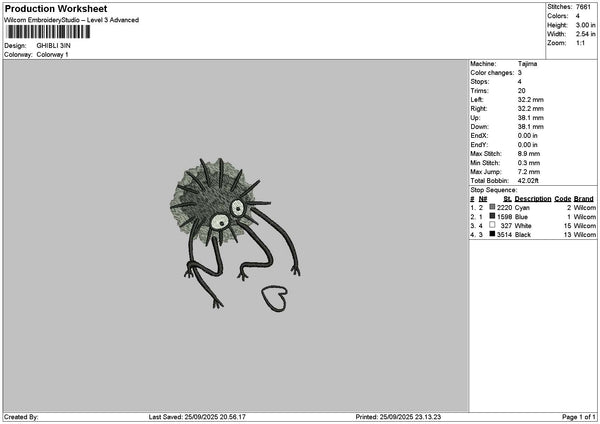Image resolution: width=600 pixels, height=424 pixels.
Task: Click the colorway value 'Colorway 1'
Action: click(x=52, y=55)
